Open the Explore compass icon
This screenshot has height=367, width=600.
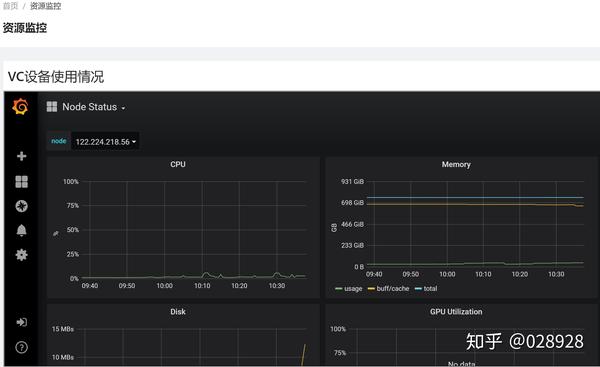(x=21, y=206)
